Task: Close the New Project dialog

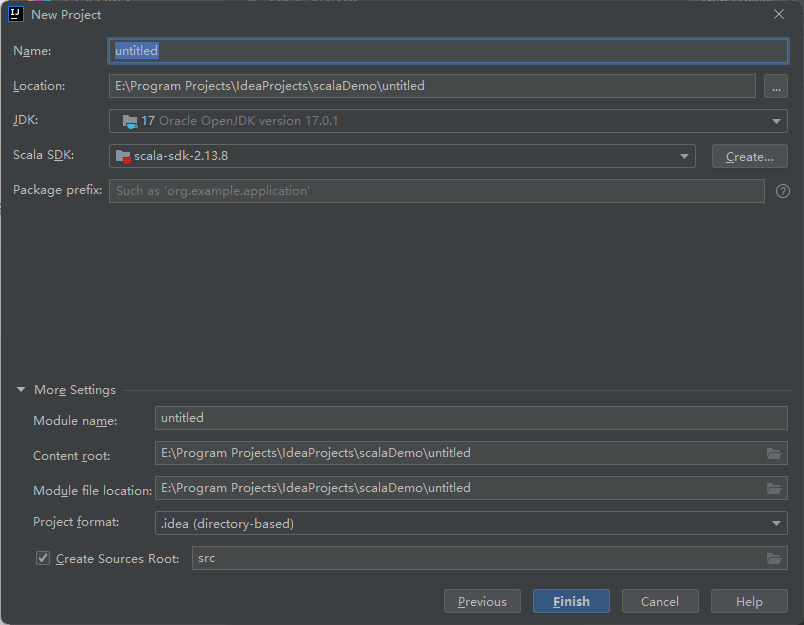Action: pyautogui.click(x=778, y=14)
